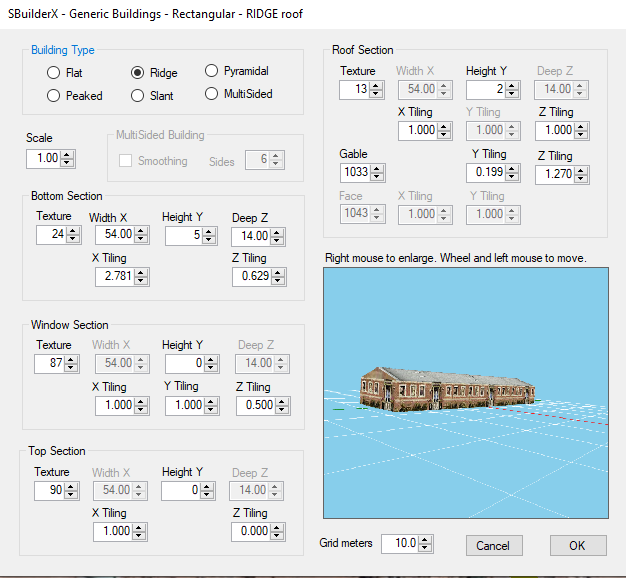The image size is (626, 578).
Task: Adjust Bottom Section X Tiling spinner
Action: (141, 276)
